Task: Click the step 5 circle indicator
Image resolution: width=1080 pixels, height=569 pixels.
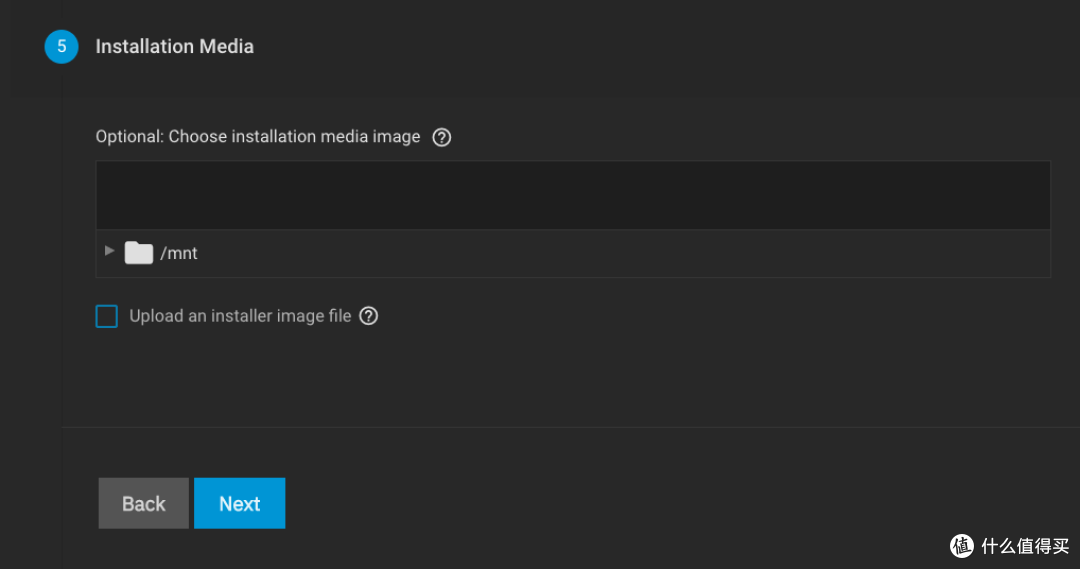Action: 61,47
